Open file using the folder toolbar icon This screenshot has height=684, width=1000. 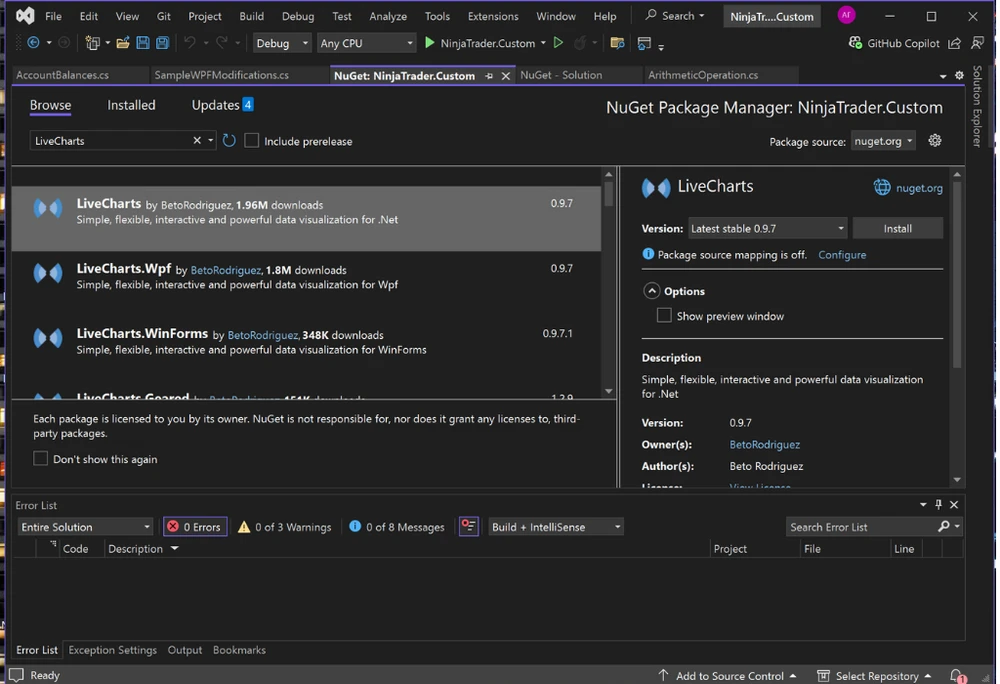click(122, 43)
